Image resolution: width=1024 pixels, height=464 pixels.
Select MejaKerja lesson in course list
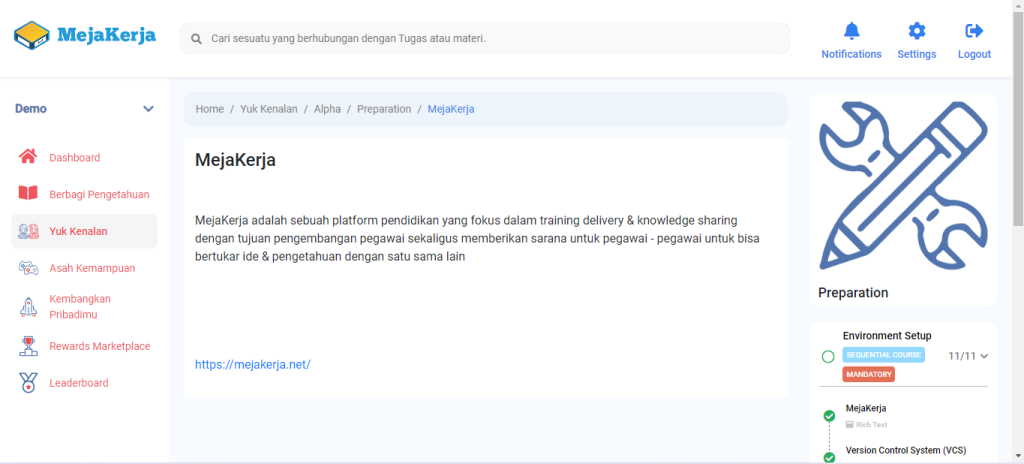pos(866,408)
